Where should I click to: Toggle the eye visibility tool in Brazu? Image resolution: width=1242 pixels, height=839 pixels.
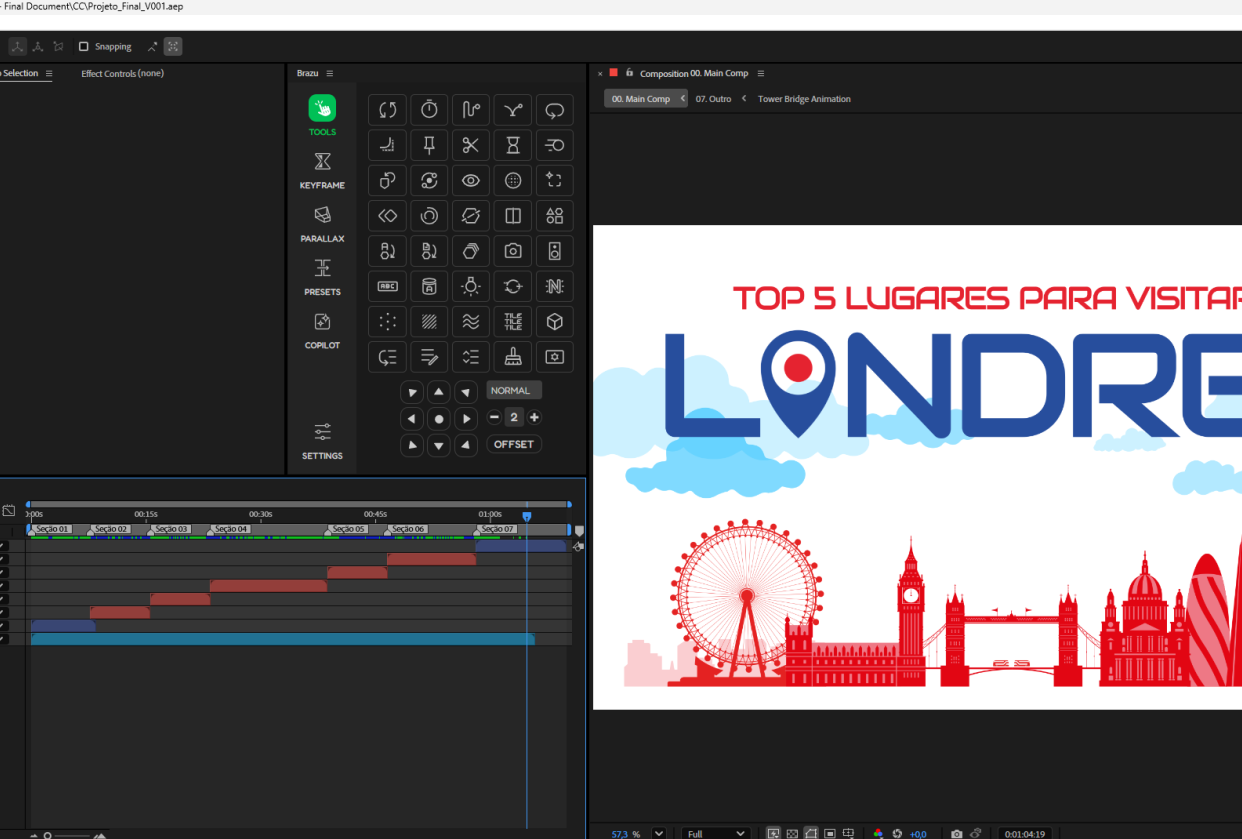click(x=471, y=180)
